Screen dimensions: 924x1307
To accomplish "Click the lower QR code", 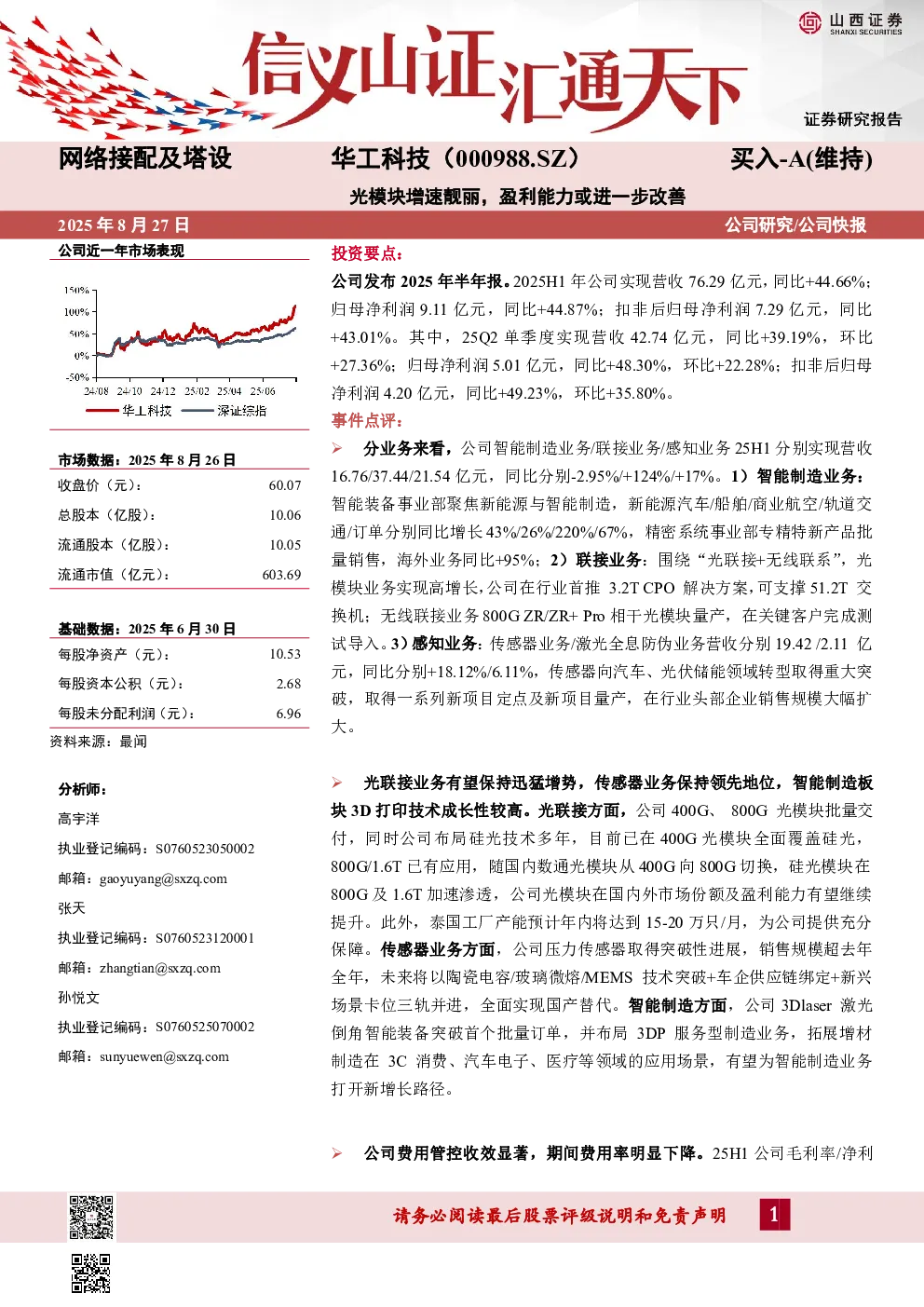I will [91, 1273].
